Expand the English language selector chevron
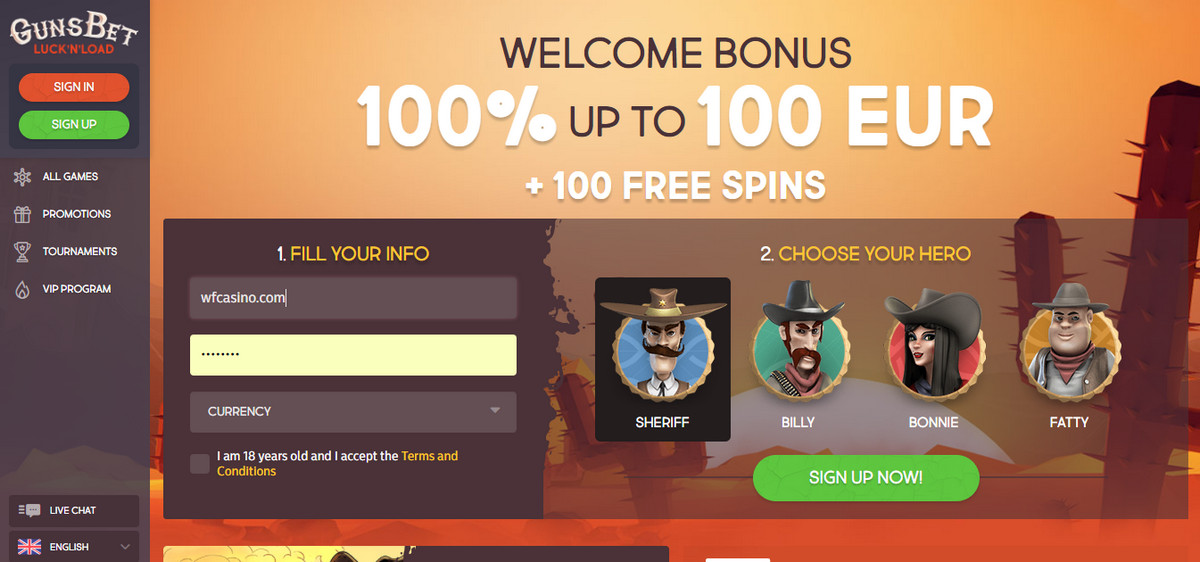This screenshot has width=1200, height=562. [125, 547]
